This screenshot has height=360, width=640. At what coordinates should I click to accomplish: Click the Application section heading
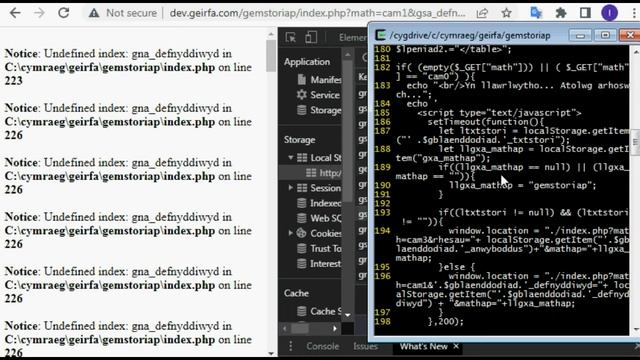click(307, 62)
